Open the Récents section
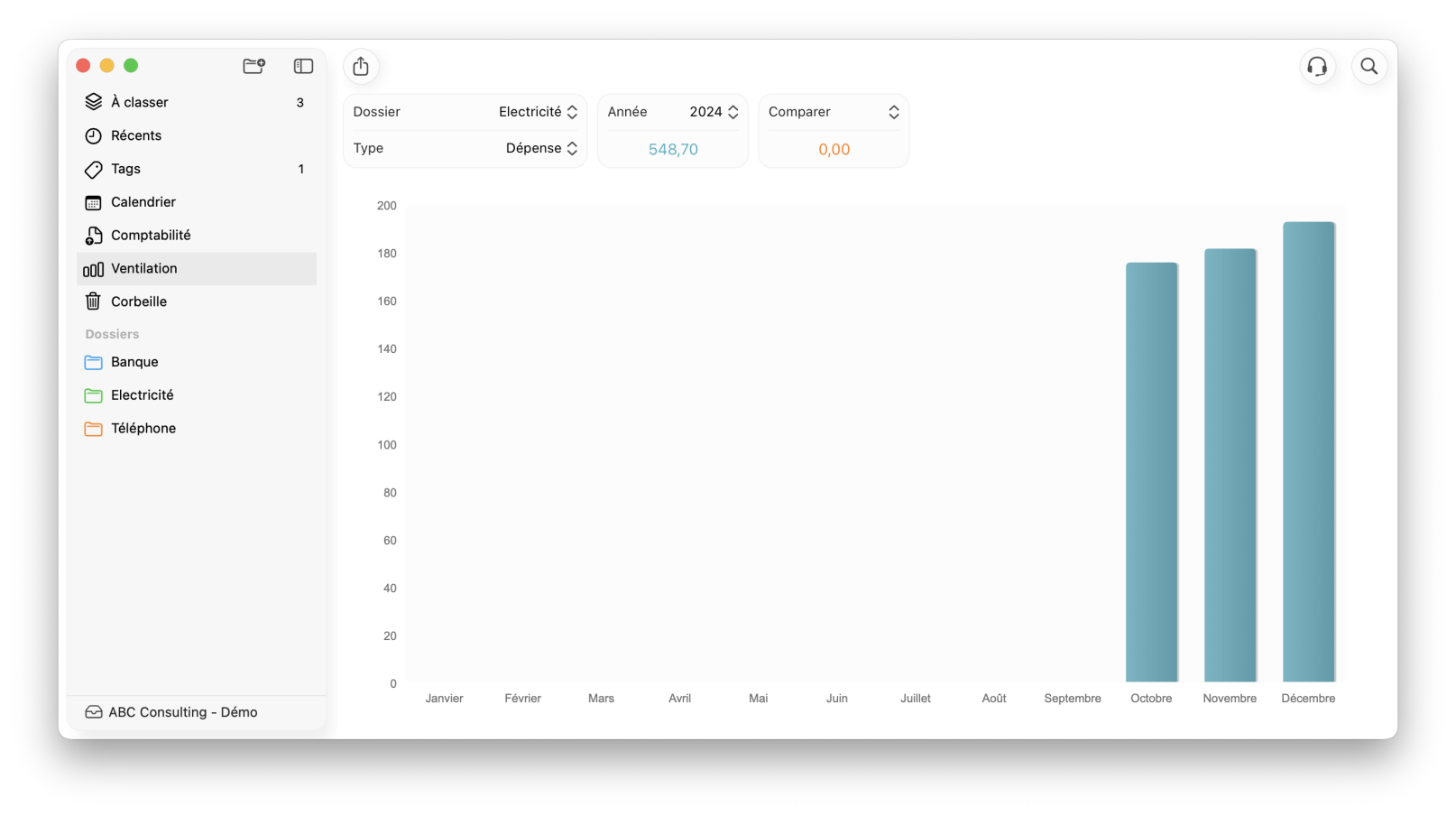 click(136, 135)
